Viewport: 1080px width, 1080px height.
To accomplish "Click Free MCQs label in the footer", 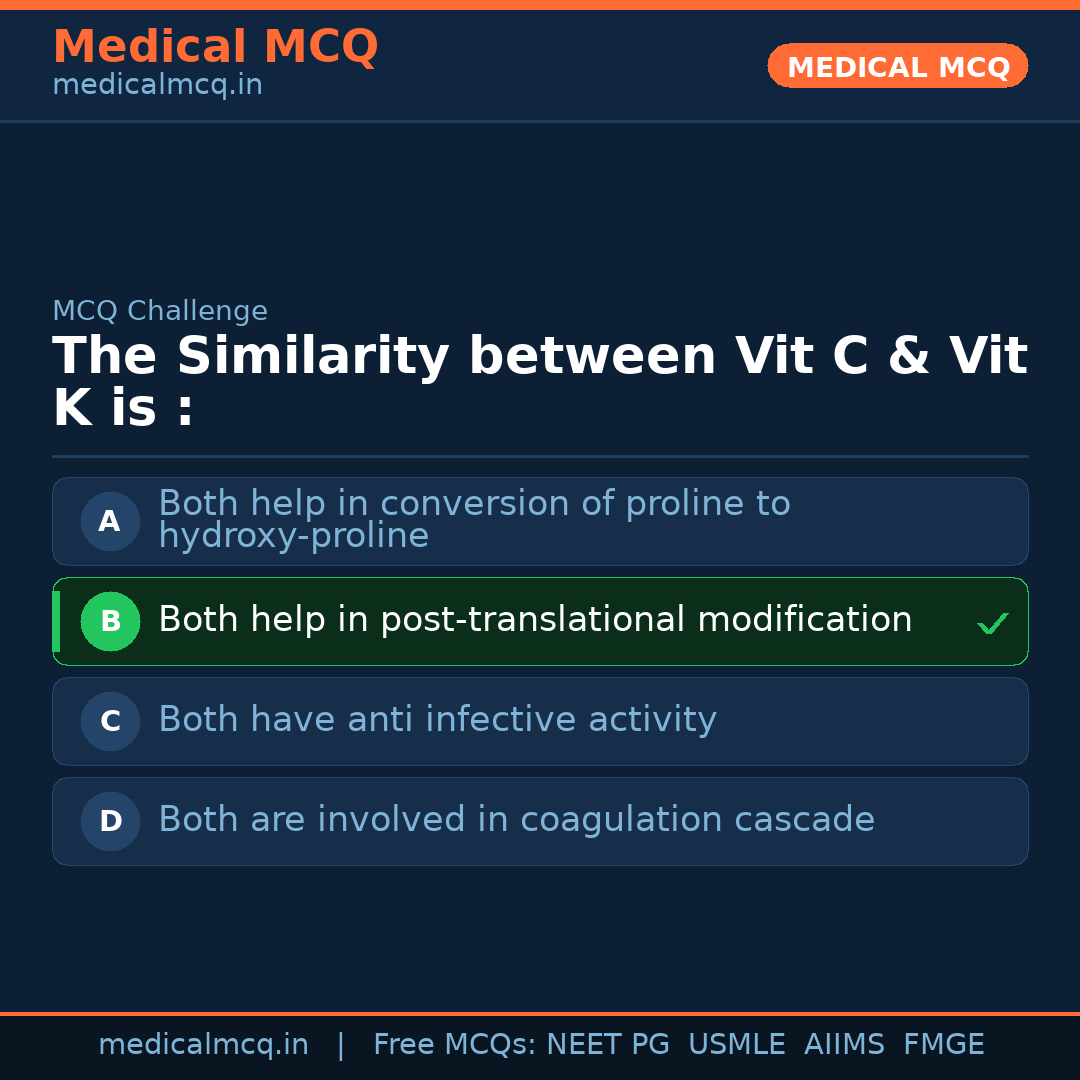I will tap(454, 1045).
